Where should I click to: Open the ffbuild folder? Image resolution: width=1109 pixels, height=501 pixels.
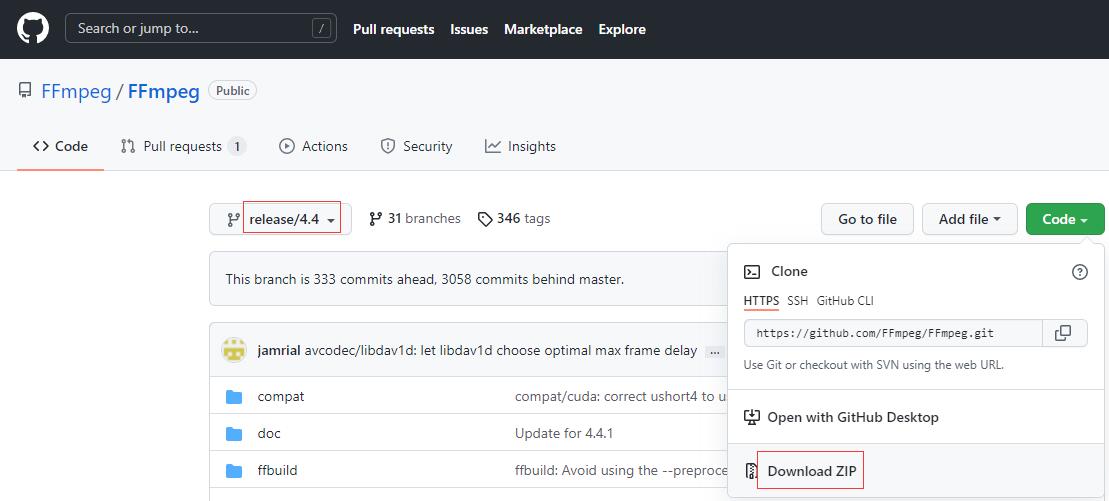(277, 470)
